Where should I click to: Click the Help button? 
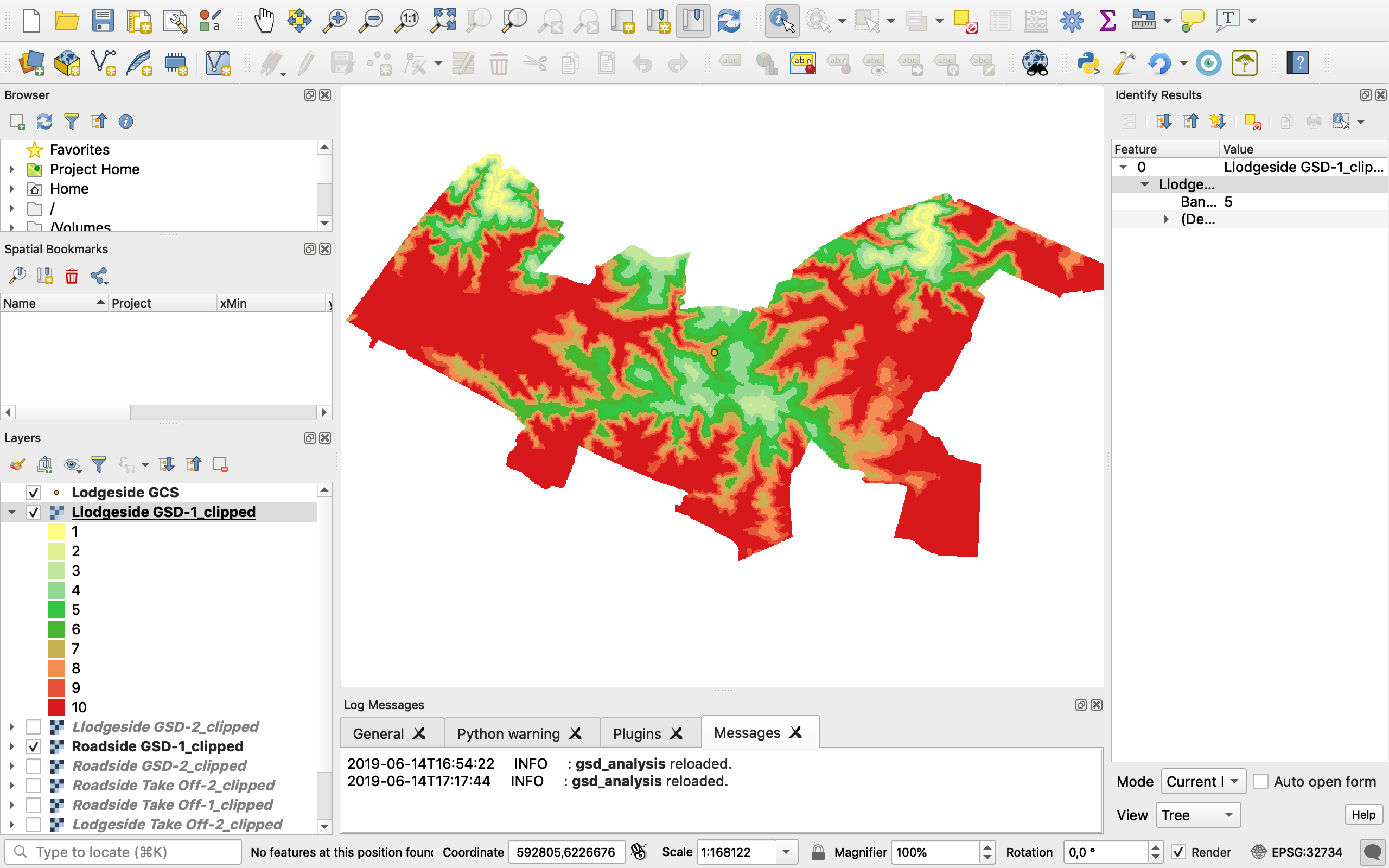(x=1363, y=815)
